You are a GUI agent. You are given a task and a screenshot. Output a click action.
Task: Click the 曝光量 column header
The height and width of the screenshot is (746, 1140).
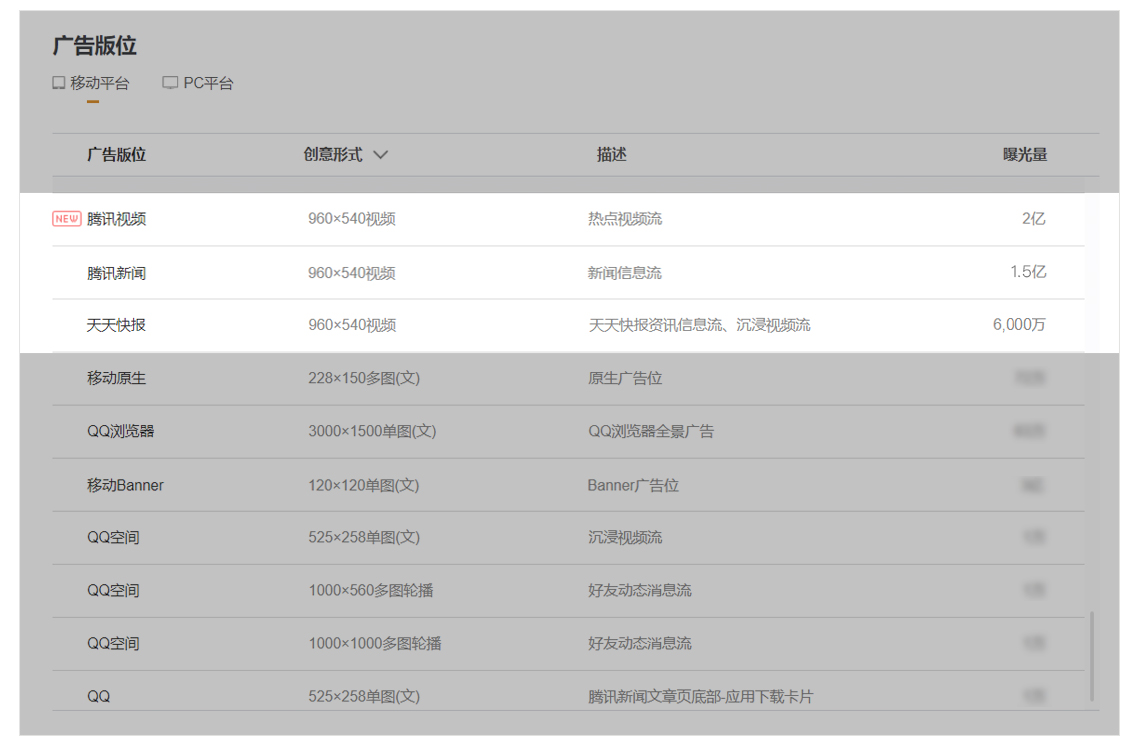tap(1025, 155)
